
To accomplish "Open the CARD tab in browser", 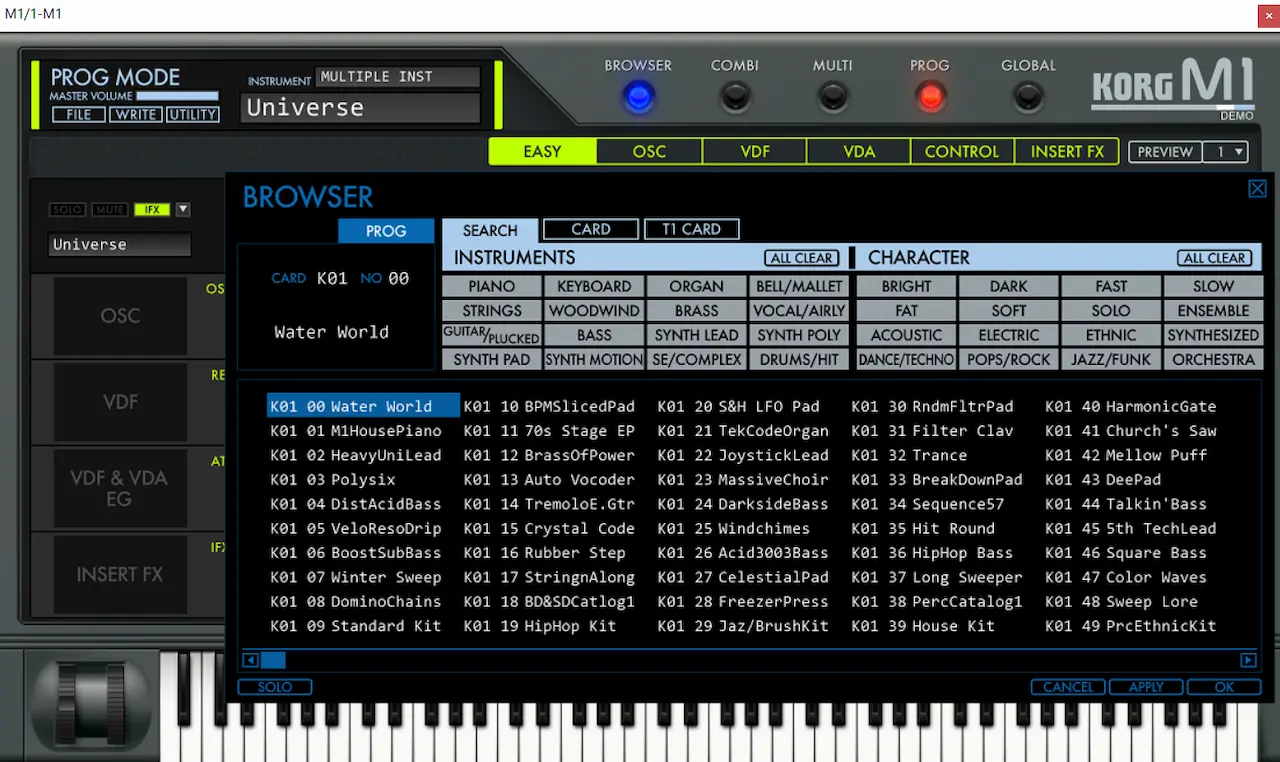I will 591,229.
